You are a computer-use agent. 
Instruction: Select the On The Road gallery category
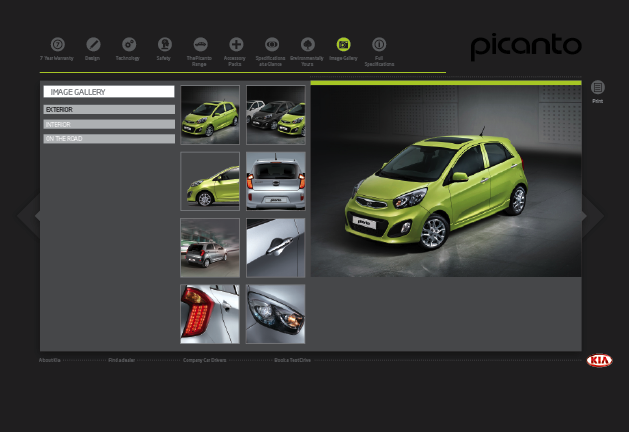click(109, 139)
